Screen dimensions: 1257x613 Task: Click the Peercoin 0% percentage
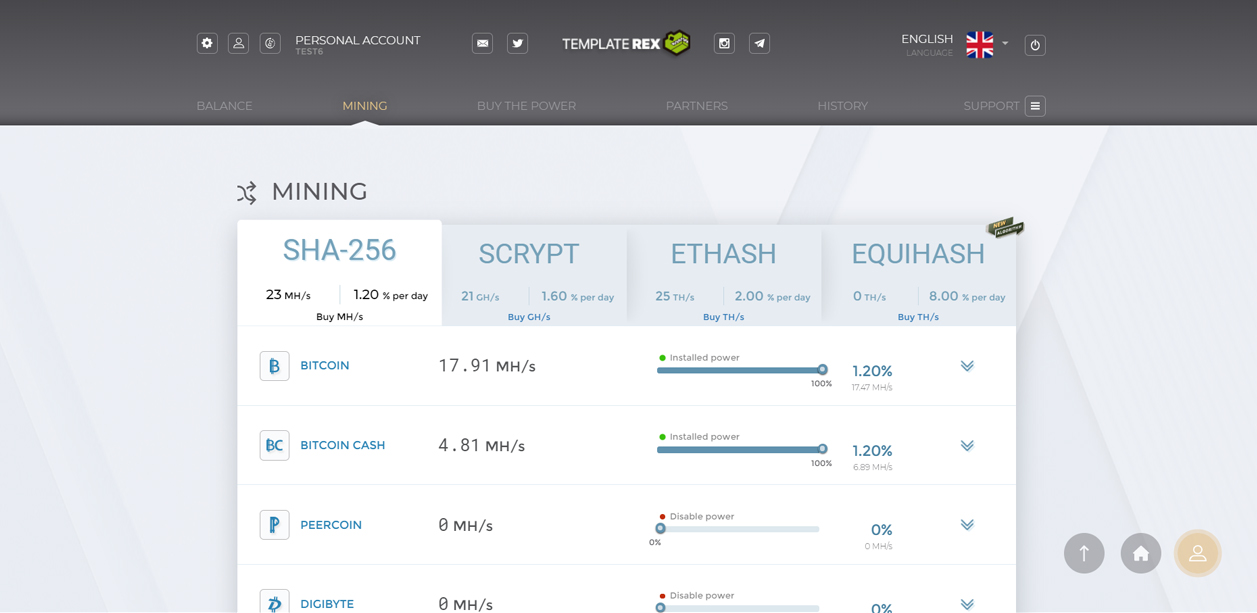click(x=881, y=530)
